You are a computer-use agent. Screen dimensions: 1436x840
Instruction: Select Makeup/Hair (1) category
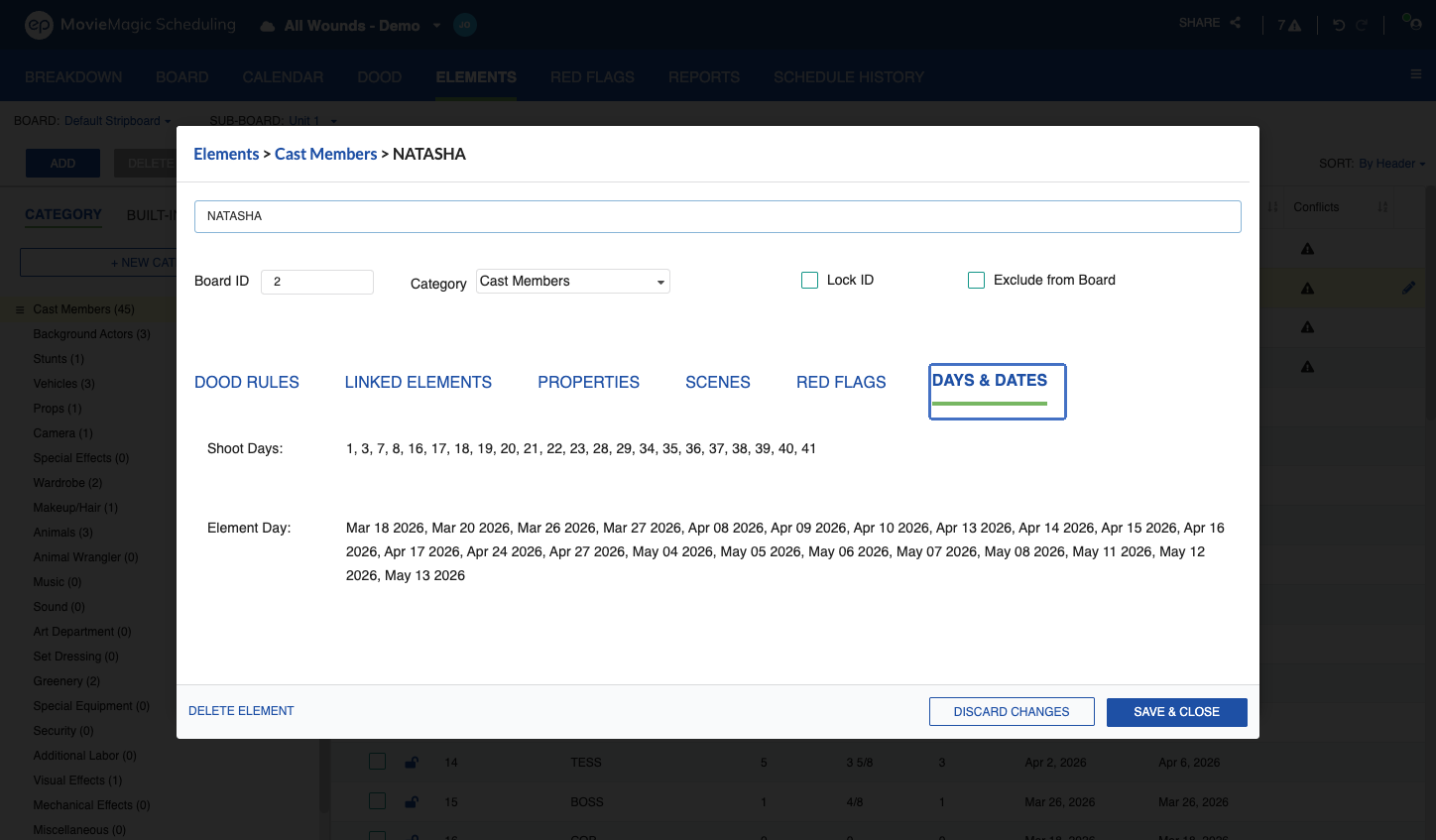75,508
